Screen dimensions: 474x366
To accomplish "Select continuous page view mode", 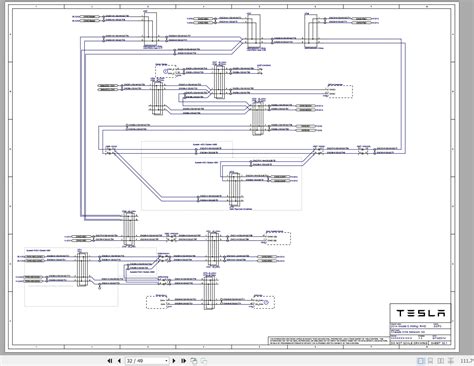I will [431, 361].
